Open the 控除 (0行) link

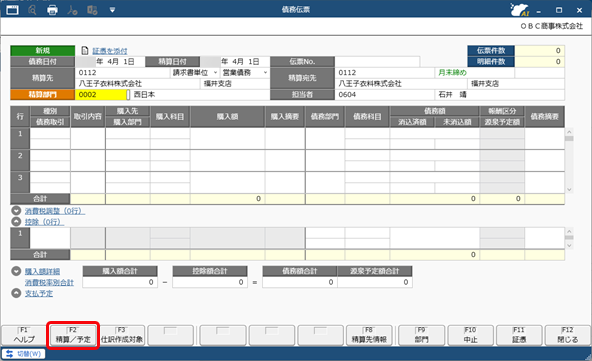pyautogui.click(x=44, y=222)
